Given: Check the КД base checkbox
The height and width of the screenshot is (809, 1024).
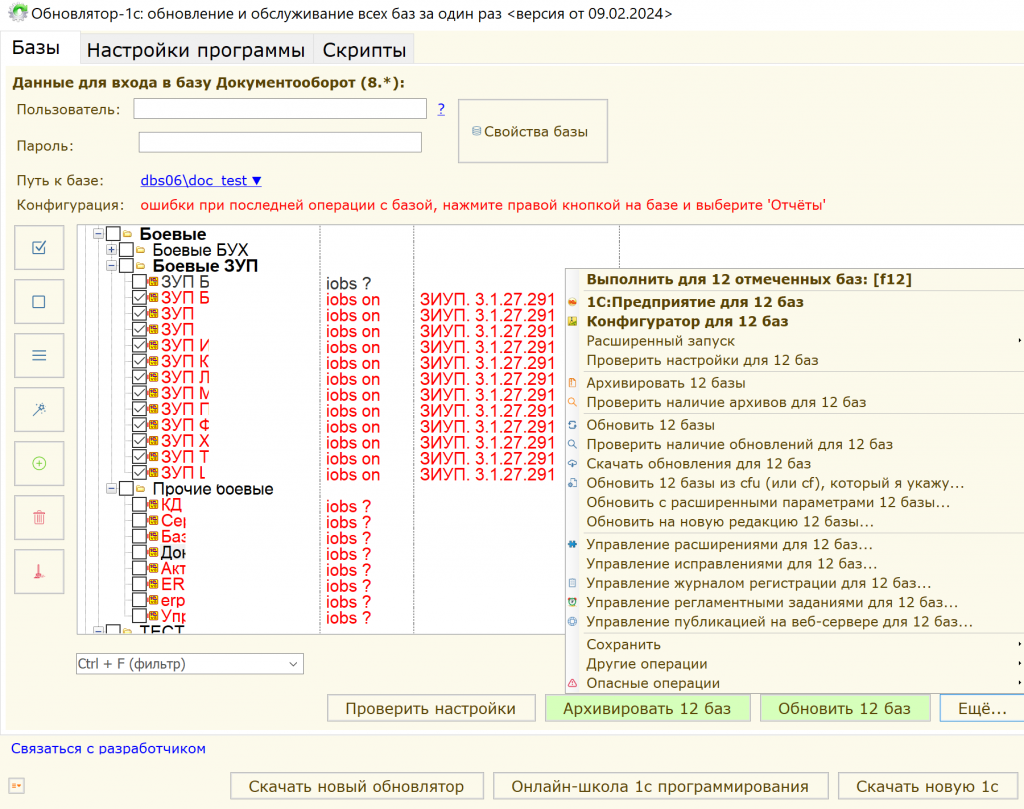Looking at the screenshot, I should click(x=139, y=504).
